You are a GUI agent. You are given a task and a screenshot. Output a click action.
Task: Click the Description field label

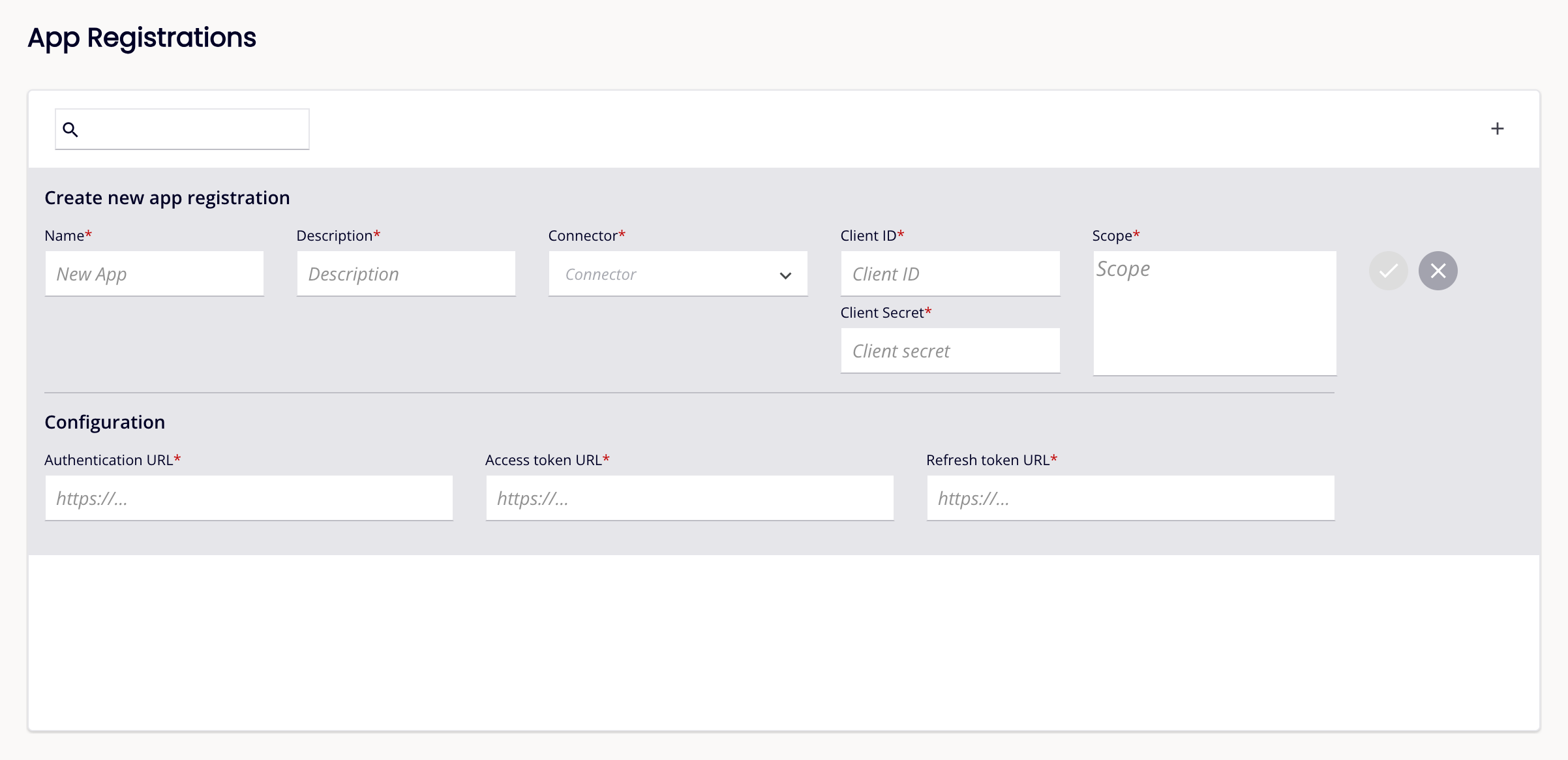click(x=338, y=236)
